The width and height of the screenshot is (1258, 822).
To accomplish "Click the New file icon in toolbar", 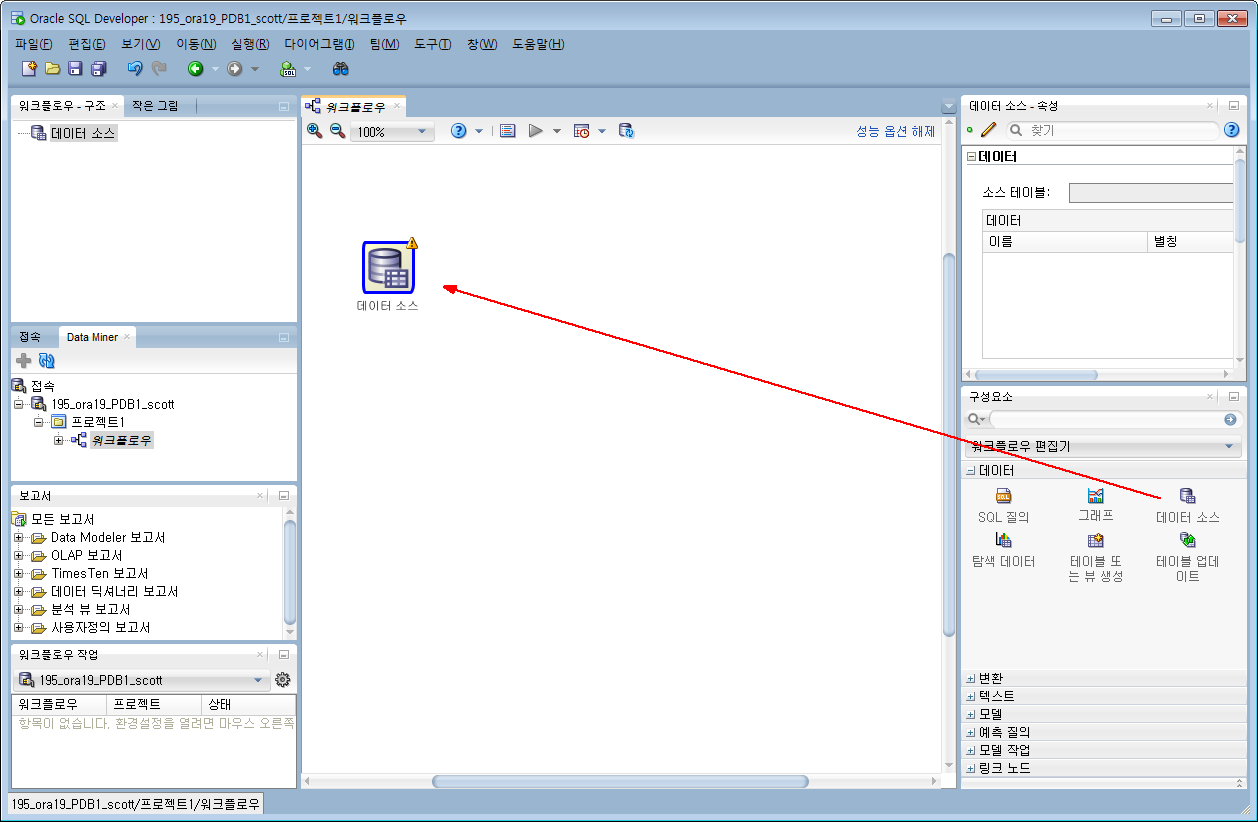I will tap(30, 69).
